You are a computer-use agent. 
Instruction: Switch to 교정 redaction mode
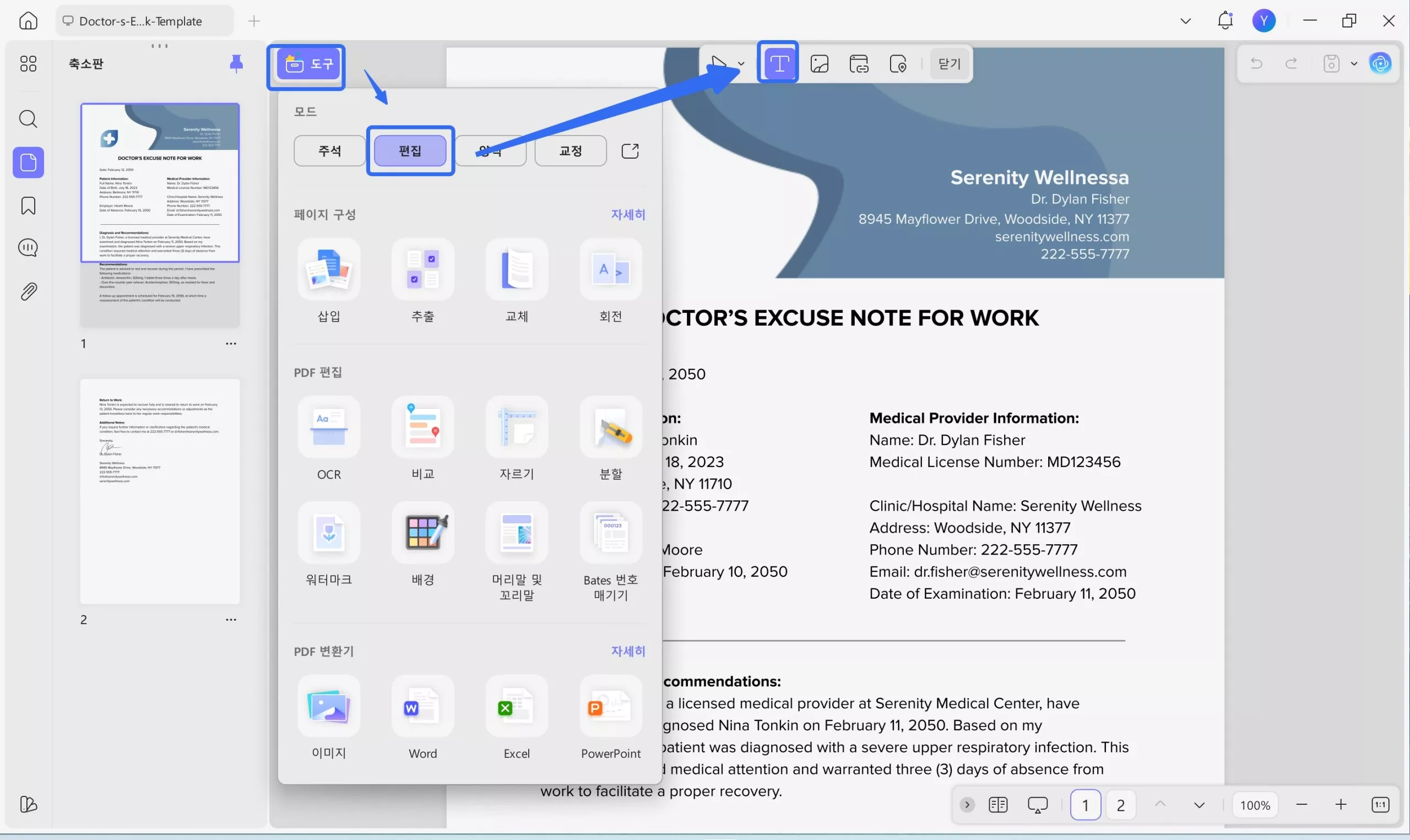(x=571, y=150)
